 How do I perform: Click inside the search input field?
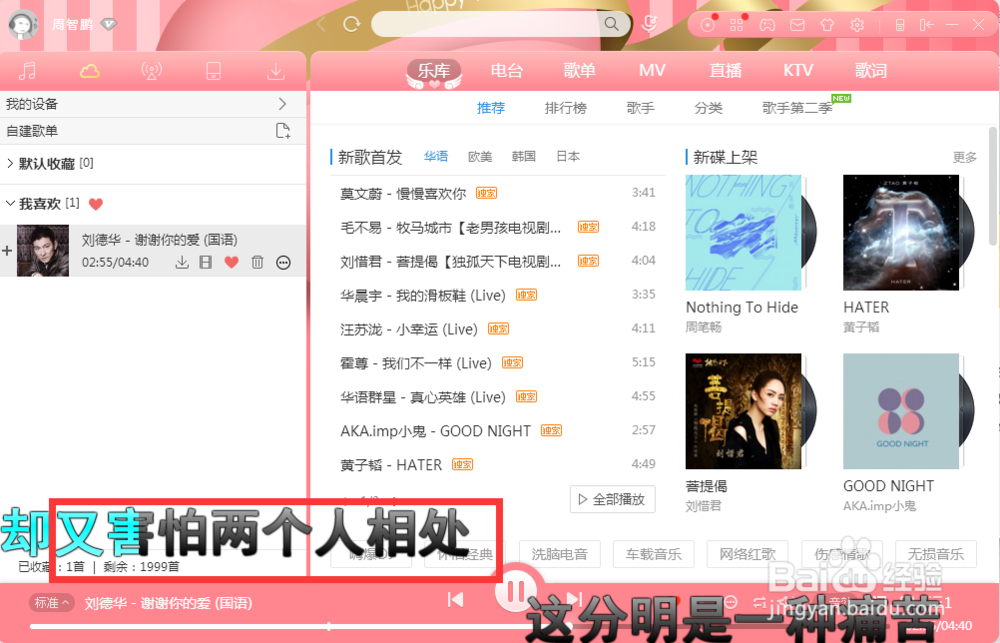click(487, 24)
